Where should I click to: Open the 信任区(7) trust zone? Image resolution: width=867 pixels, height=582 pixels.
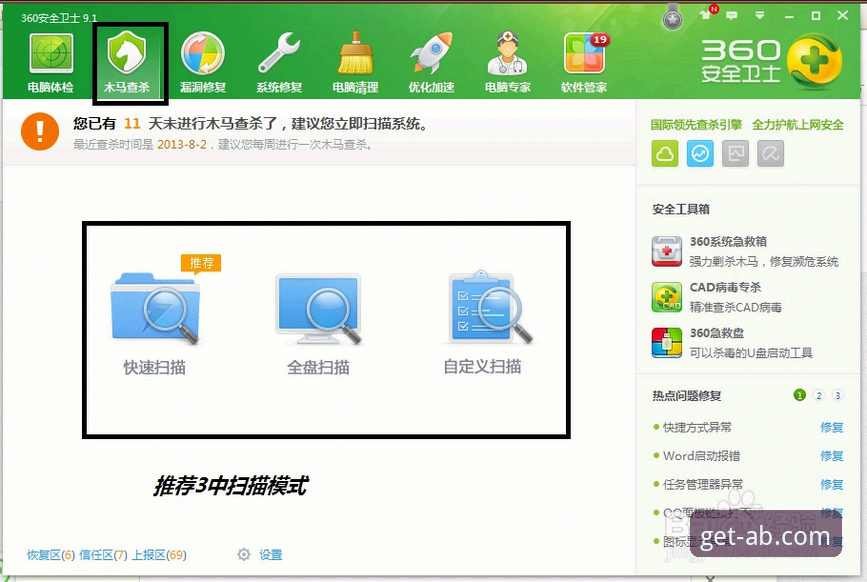pyautogui.click(x=103, y=555)
